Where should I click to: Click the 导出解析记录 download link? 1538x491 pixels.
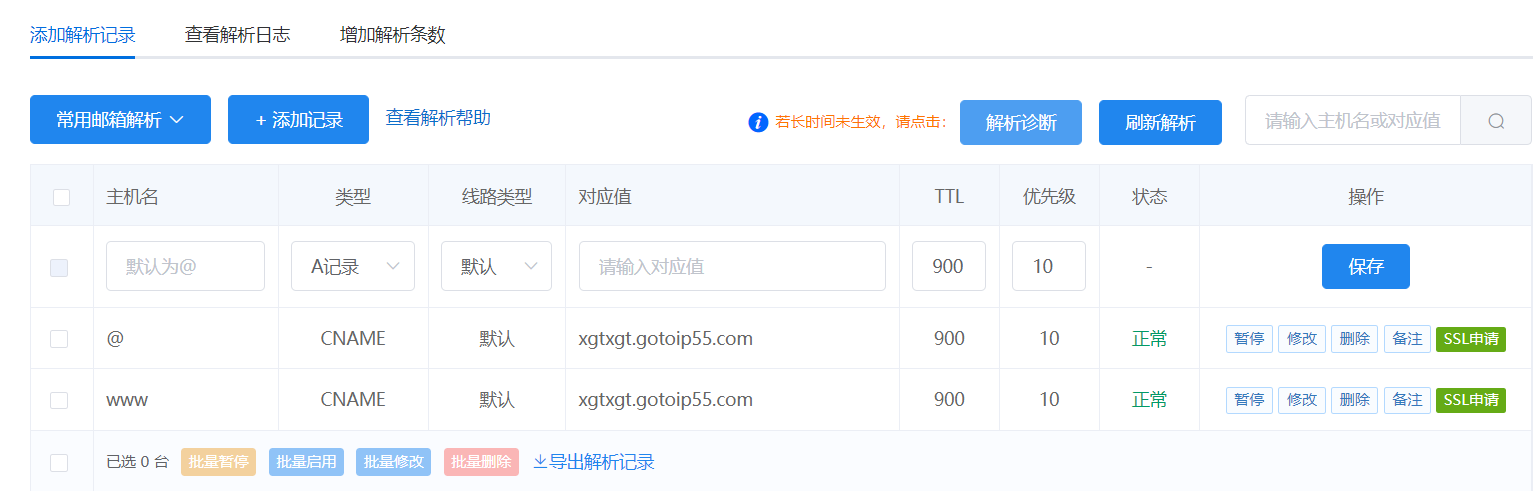point(594,462)
